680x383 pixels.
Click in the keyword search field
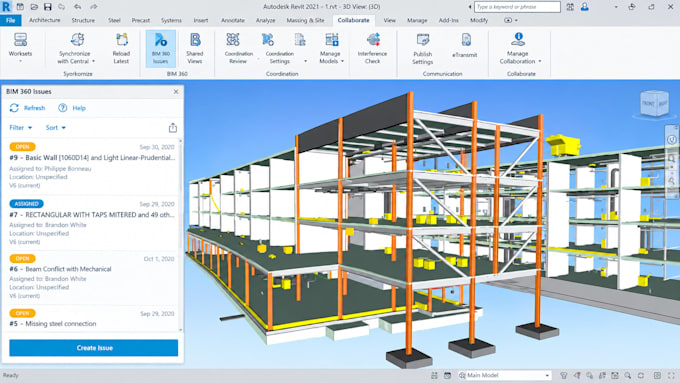click(x=517, y=7)
